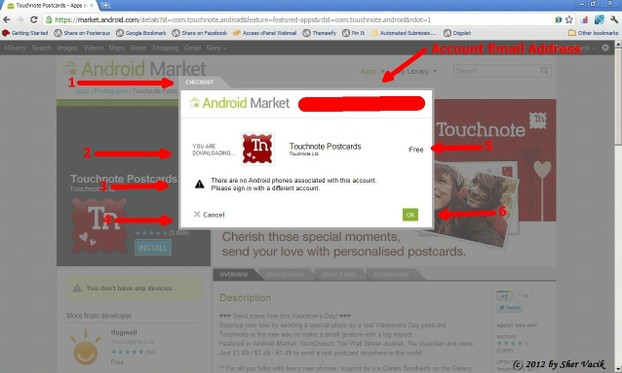Reload the page with refresh icon
Screen dimensions: 622x373
34,20
